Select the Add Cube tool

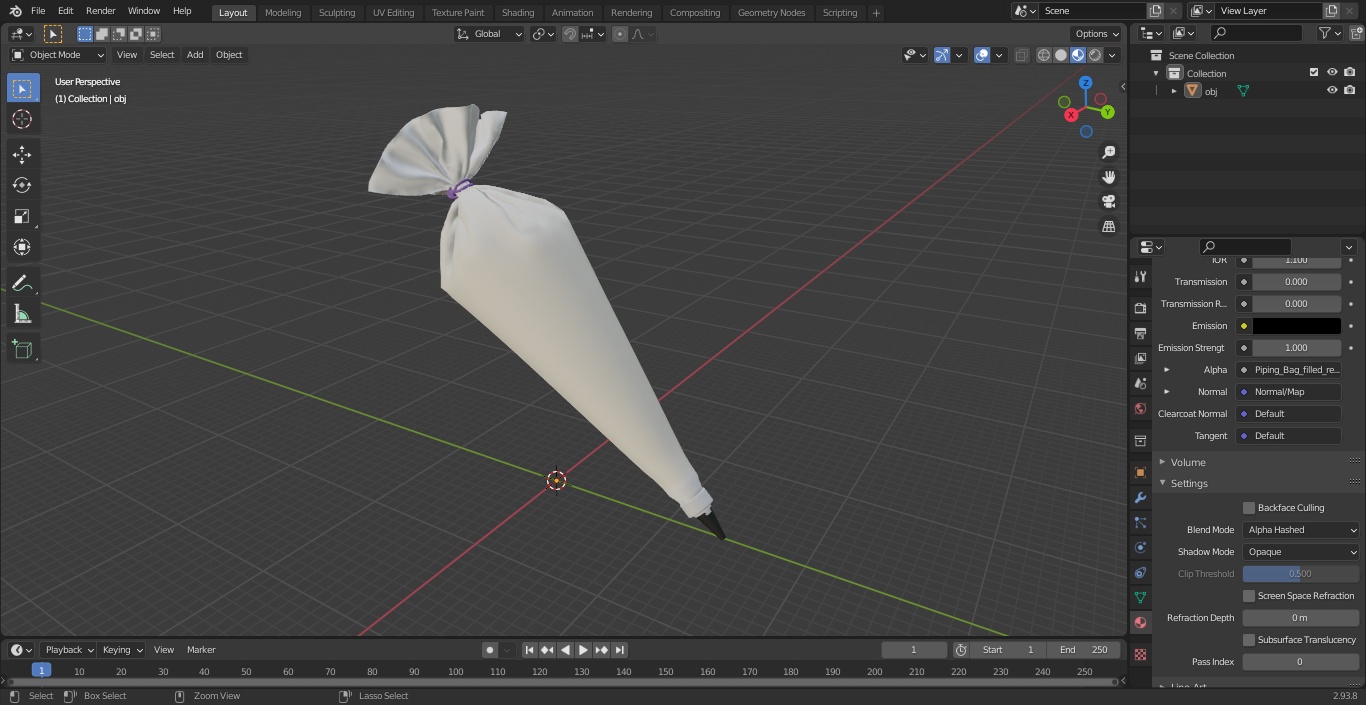pos(22,349)
